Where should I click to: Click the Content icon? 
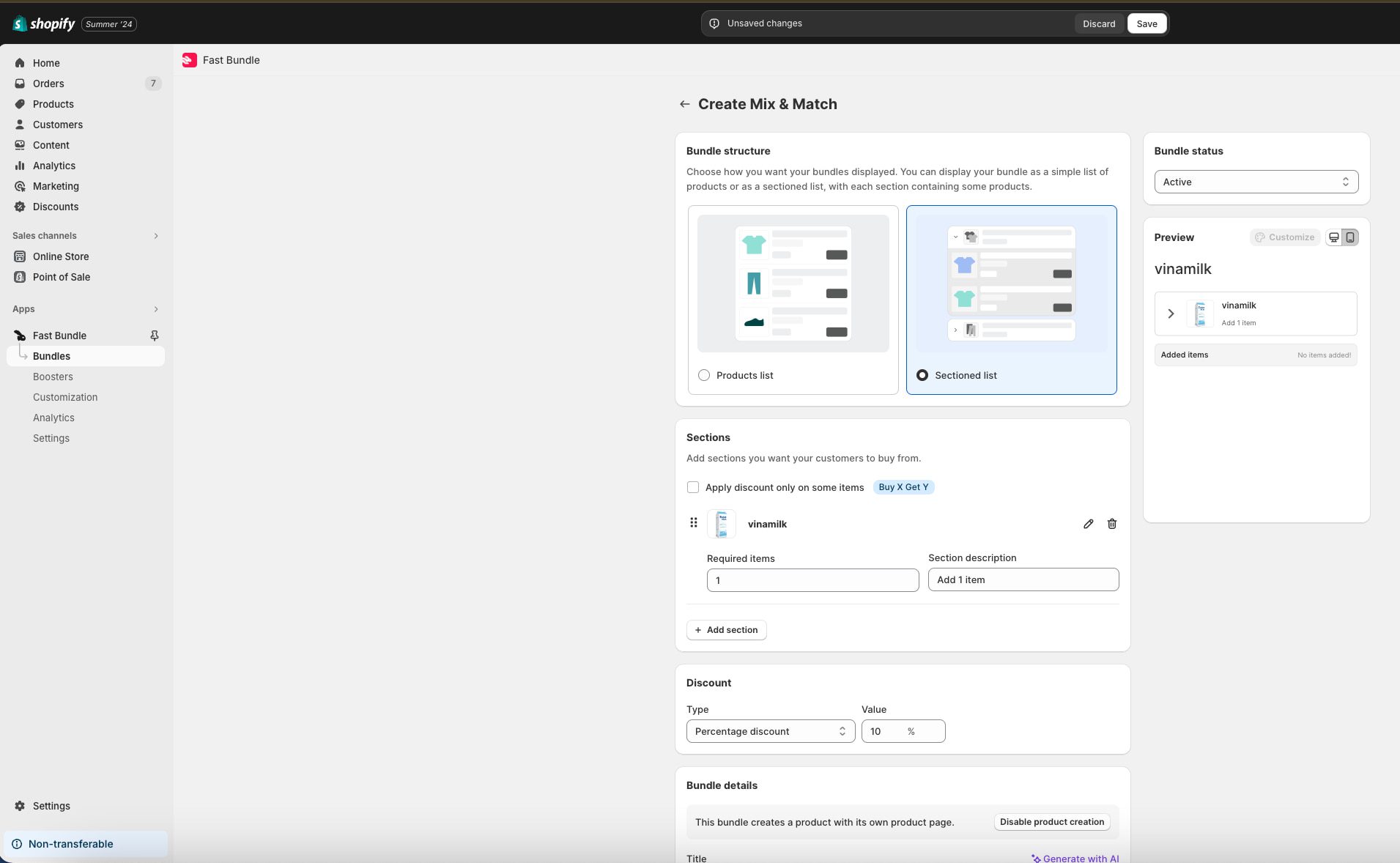[20, 145]
